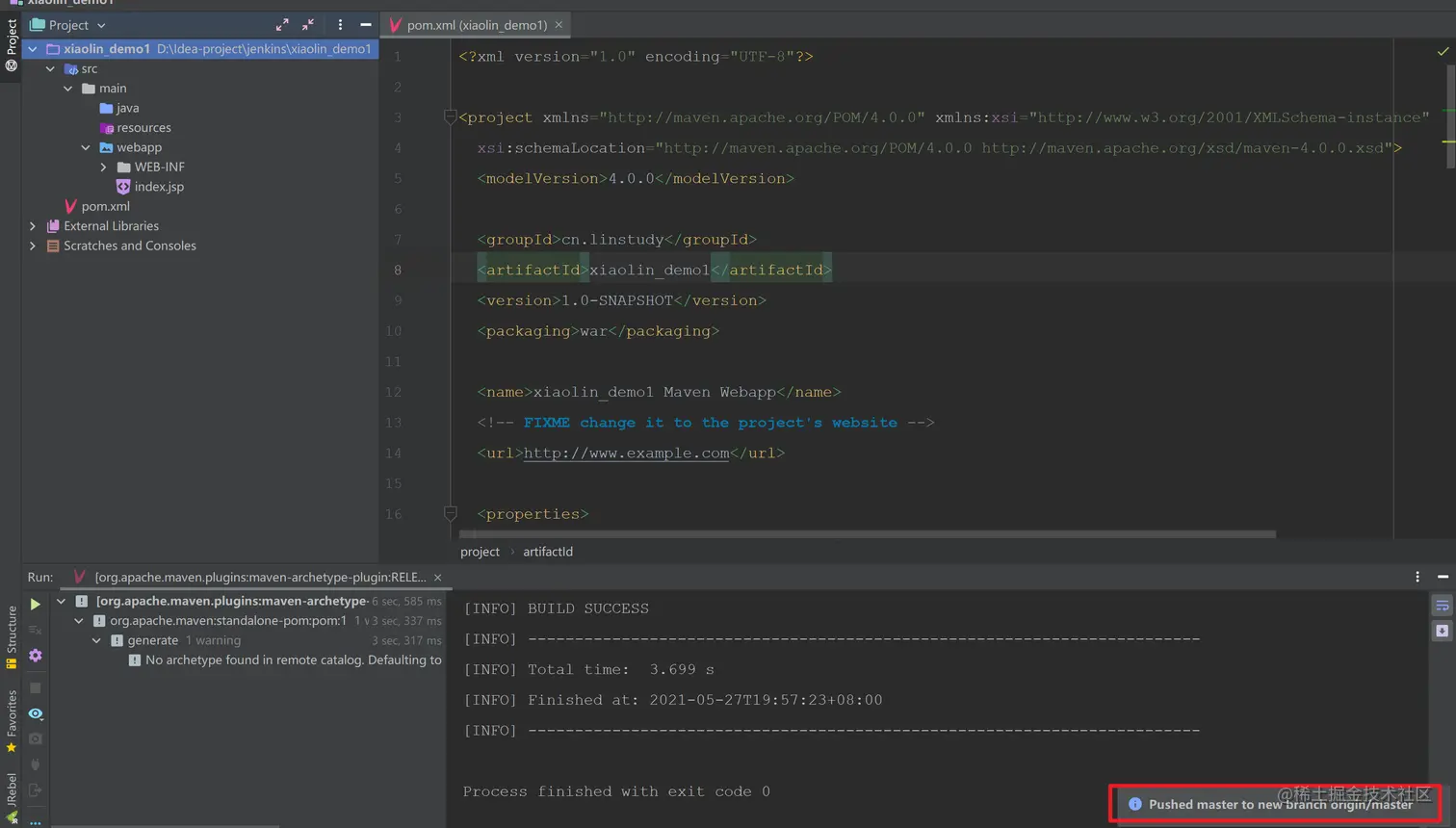Click the 'Total time: 3.699 s' console line
The width and height of the screenshot is (1456, 828).
pyautogui.click(x=589, y=669)
